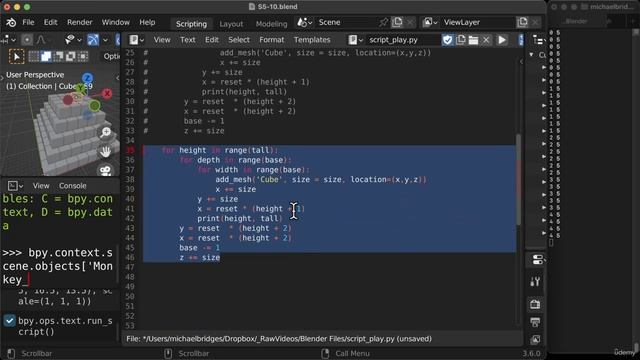This screenshot has height=360, width=640.
Task: Open the text editor type dropdown
Action: (136, 40)
